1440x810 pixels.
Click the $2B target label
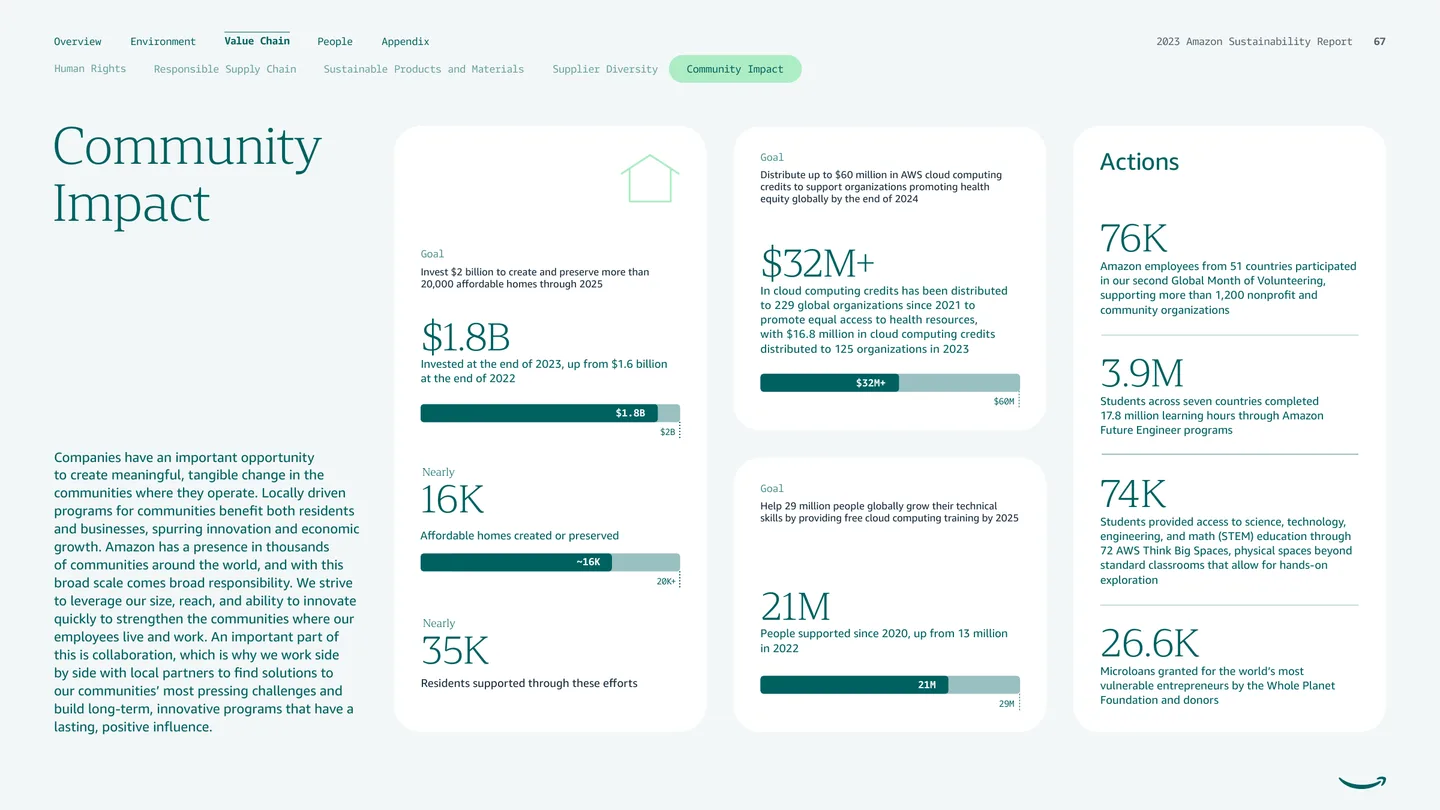668,432
